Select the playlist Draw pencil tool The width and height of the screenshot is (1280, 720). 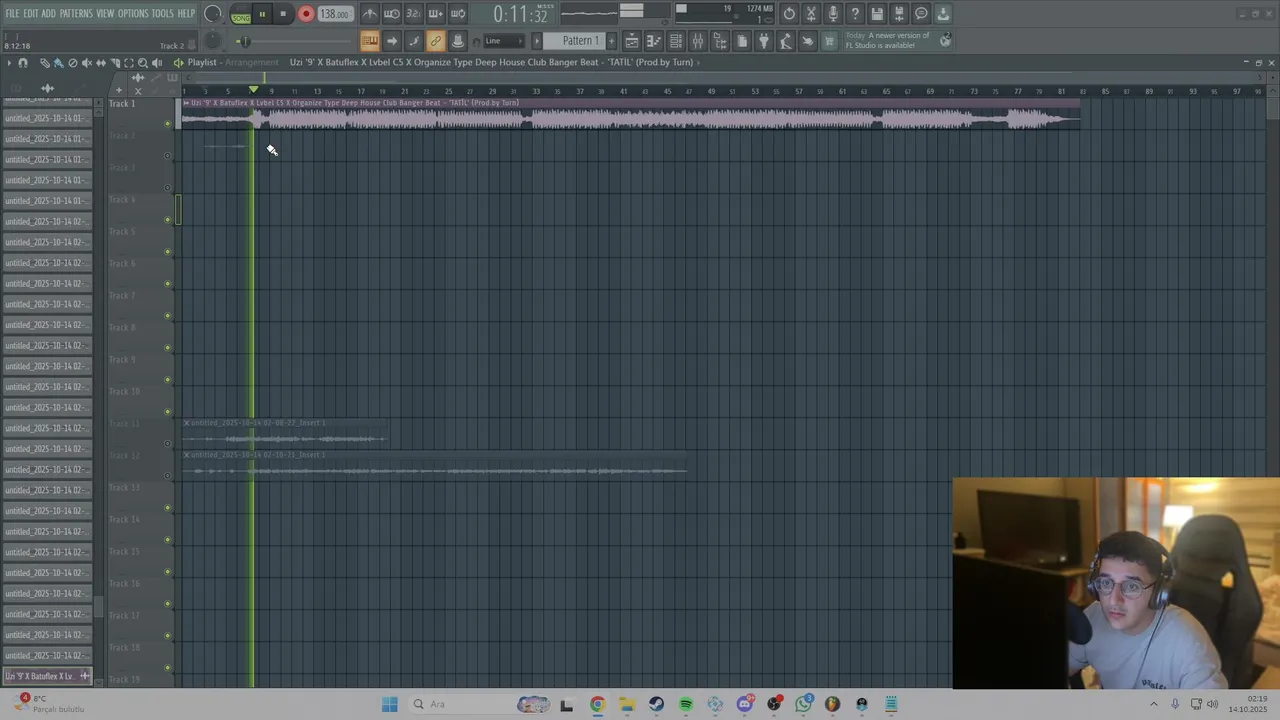pos(45,63)
